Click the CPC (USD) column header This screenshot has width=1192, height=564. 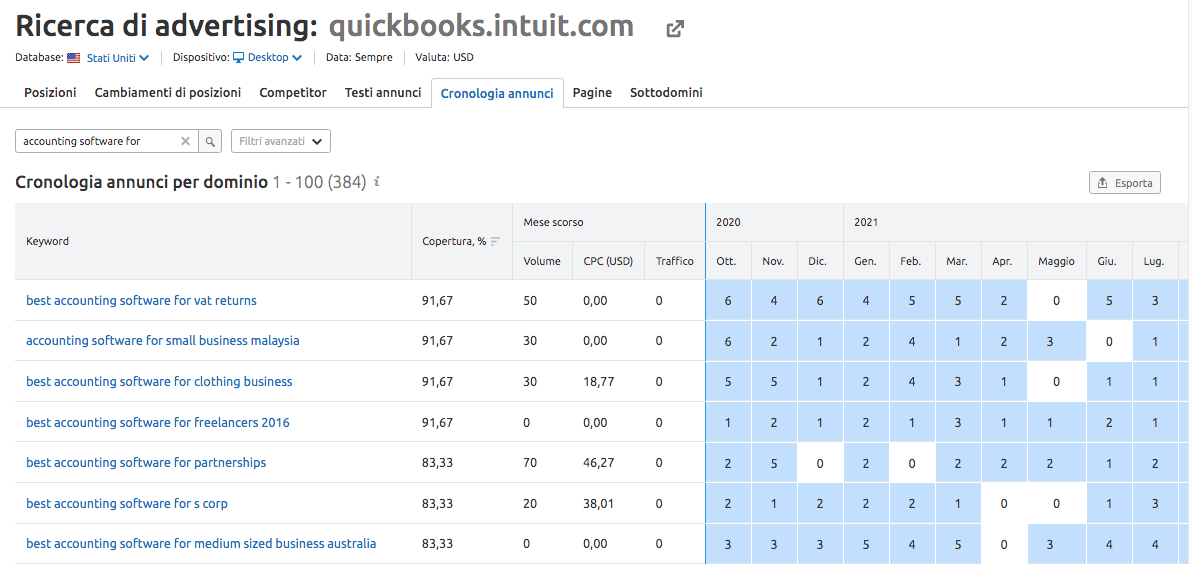[x=608, y=261]
